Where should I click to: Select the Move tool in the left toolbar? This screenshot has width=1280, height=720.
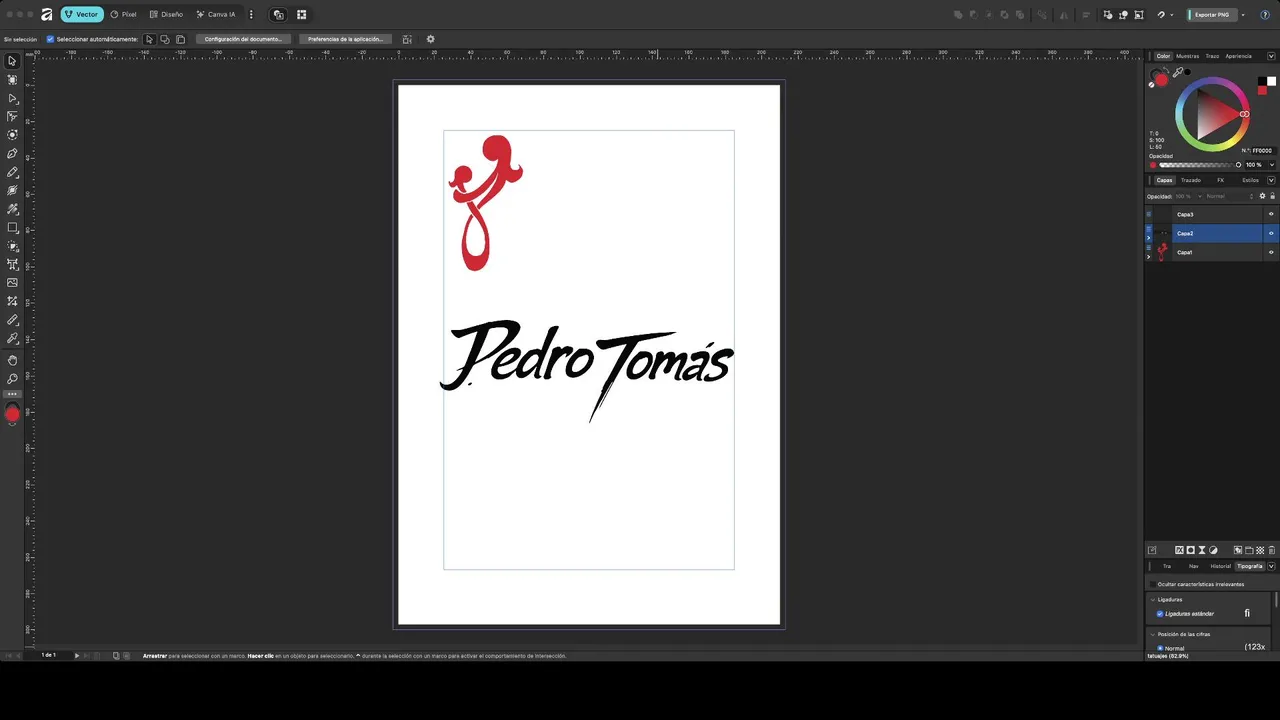coord(12,61)
